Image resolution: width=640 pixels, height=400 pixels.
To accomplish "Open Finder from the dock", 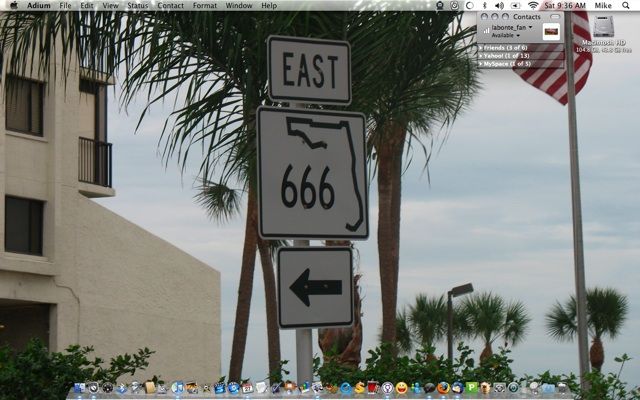I will click(79, 388).
